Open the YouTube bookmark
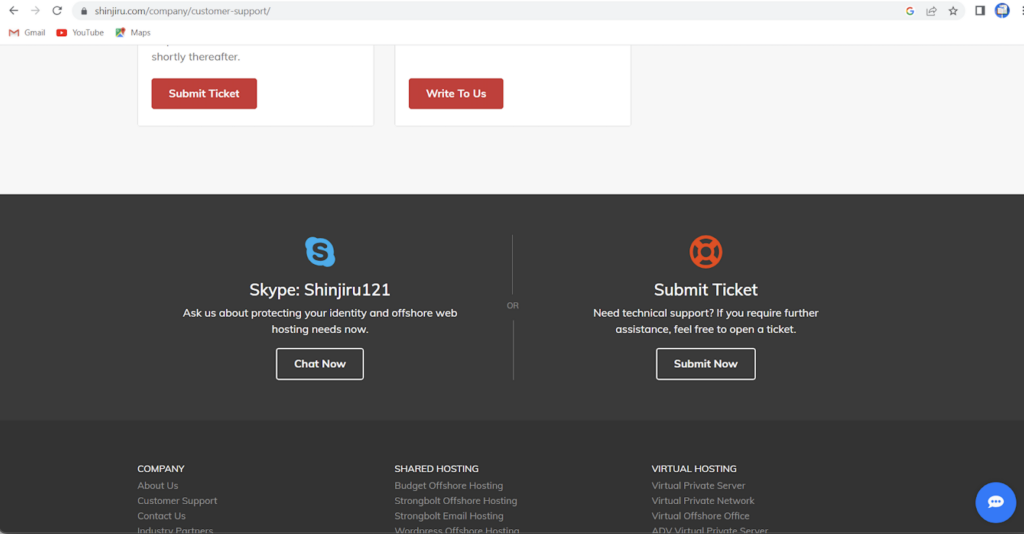The image size is (1024, 534). click(x=80, y=32)
